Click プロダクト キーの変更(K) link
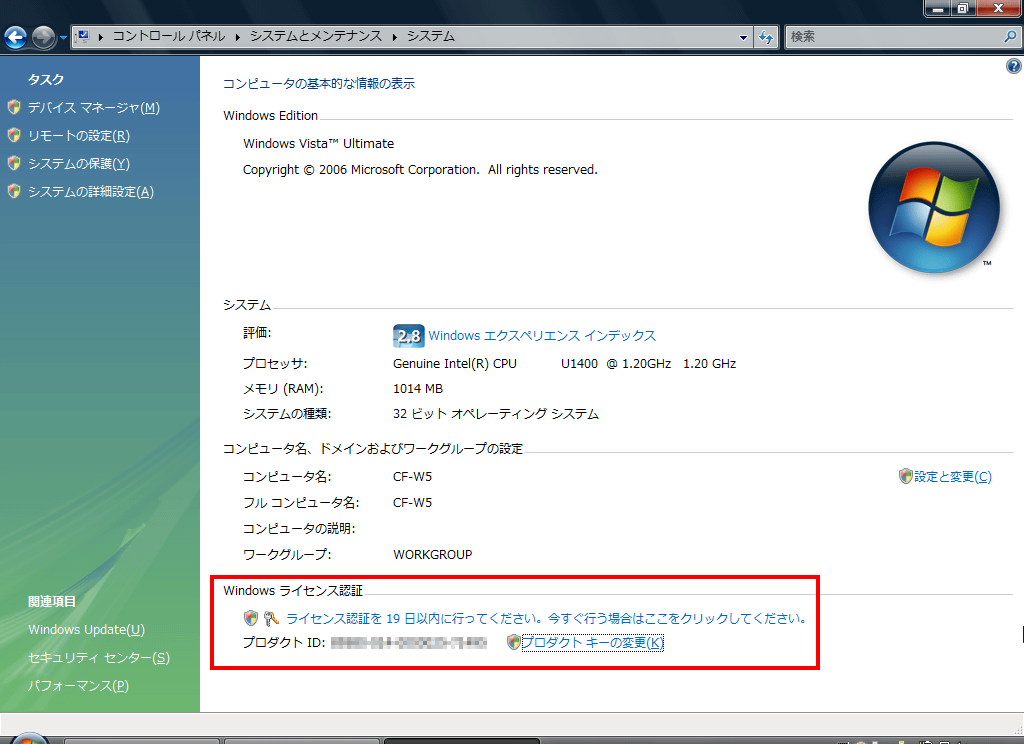Viewport: 1024px width, 744px height. [x=592, y=643]
